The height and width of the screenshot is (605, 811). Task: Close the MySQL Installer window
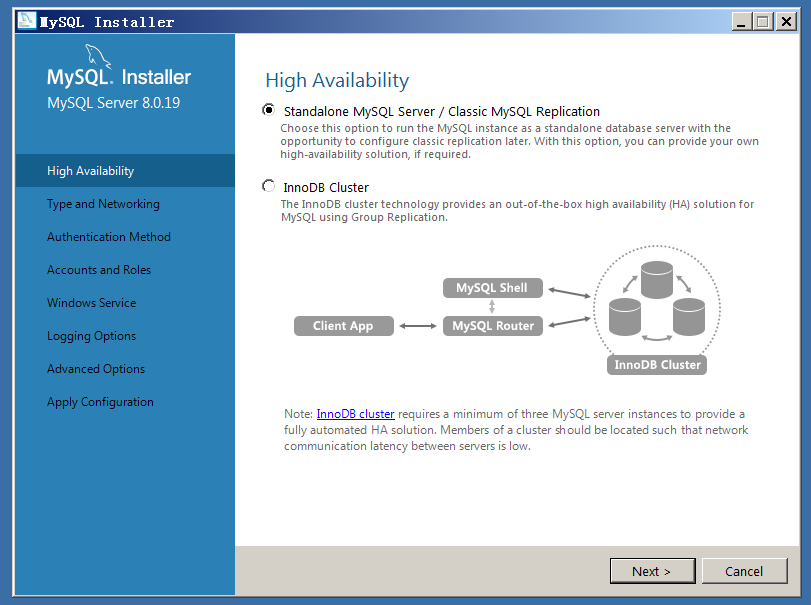(x=786, y=21)
